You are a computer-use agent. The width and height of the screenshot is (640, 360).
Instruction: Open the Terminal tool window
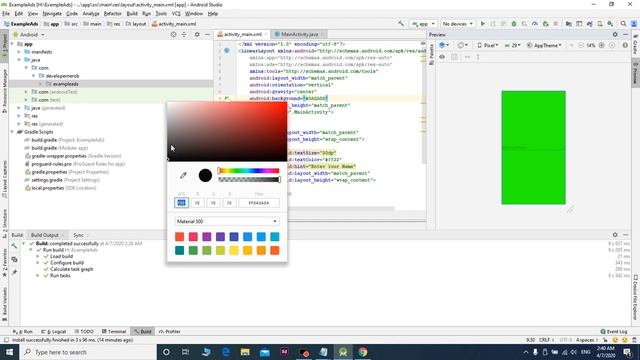coord(114,331)
